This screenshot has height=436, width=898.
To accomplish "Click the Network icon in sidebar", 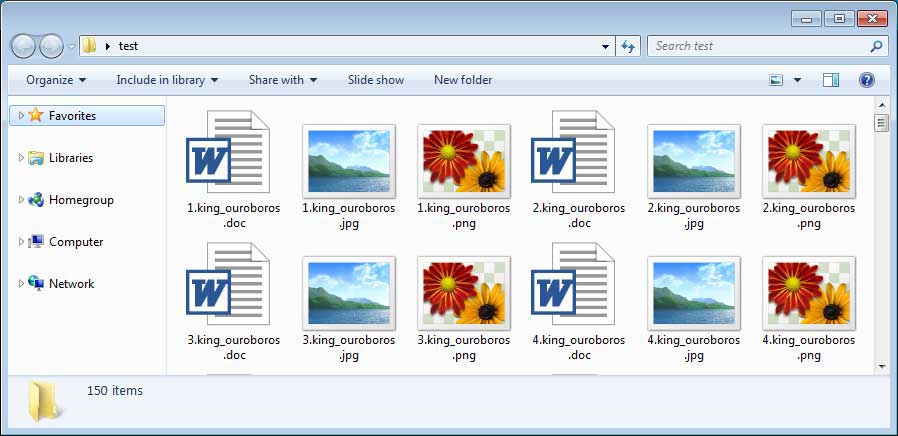I will click(36, 284).
